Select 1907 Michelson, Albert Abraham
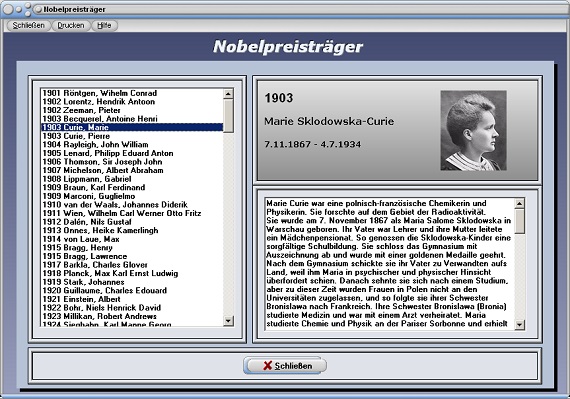This screenshot has width=570, height=399. pyautogui.click(x=132, y=170)
